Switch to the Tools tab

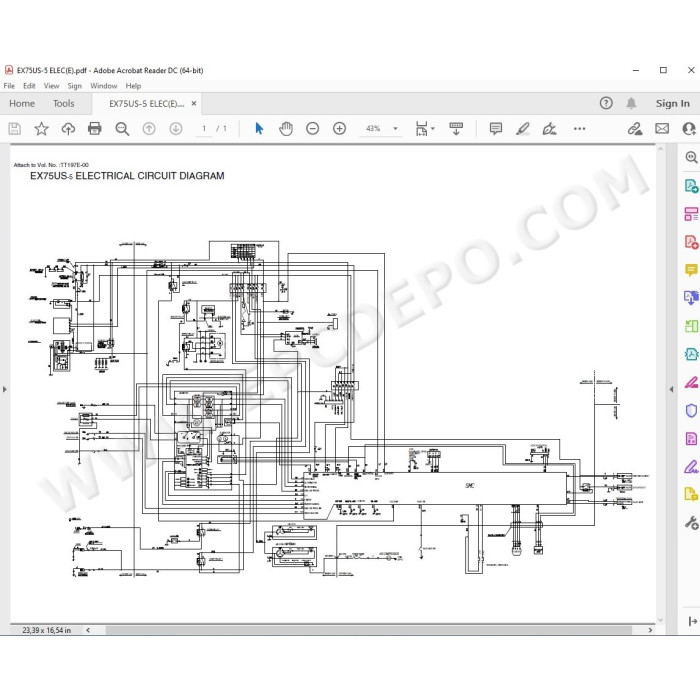coord(63,104)
